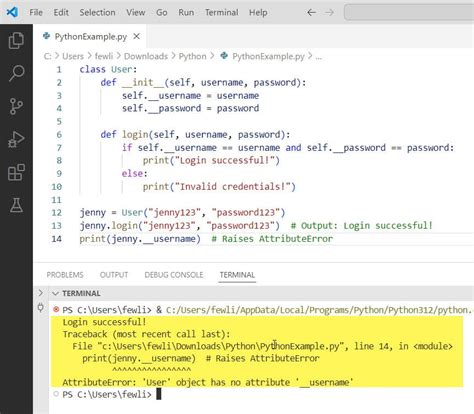The height and width of the screenshot is (414, 474).
Task: Navigate back with the left arrow
Action: pos(311,13)
